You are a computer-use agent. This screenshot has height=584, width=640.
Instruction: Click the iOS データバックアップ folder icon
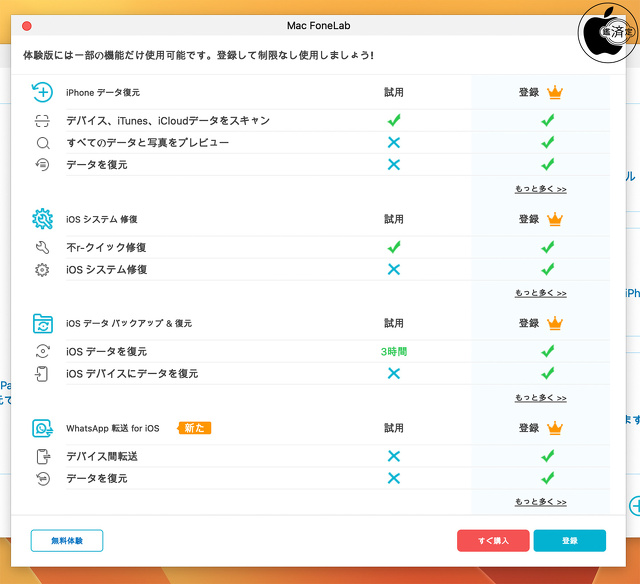(x=42, y=323)
